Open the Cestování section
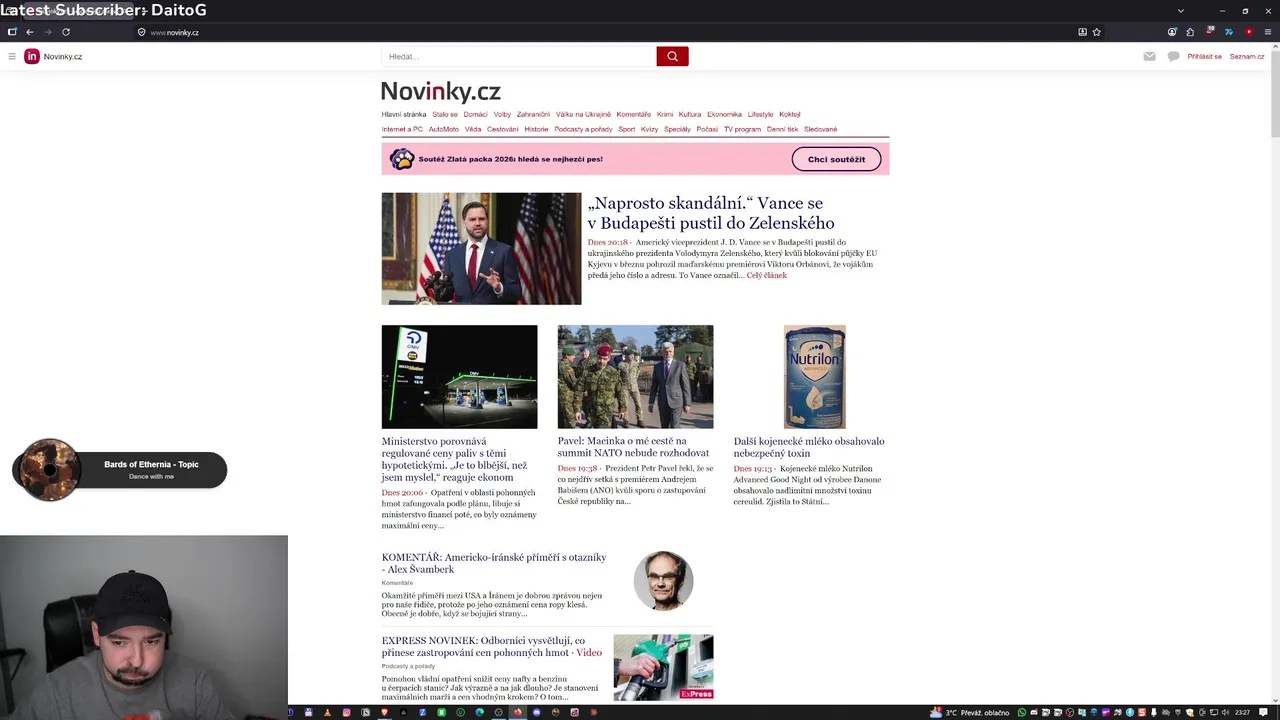The image size is (1280, 720). click(503, 129)
